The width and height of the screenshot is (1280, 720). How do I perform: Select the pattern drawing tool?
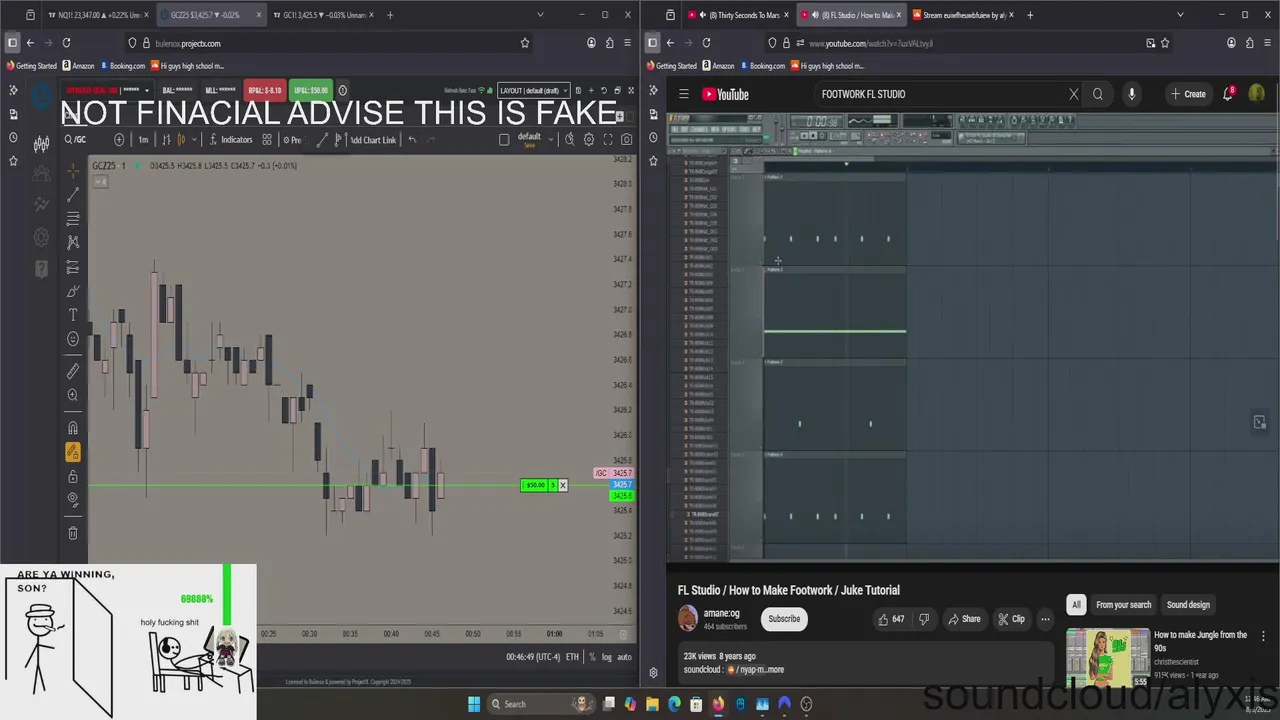[x=73, y=242]
